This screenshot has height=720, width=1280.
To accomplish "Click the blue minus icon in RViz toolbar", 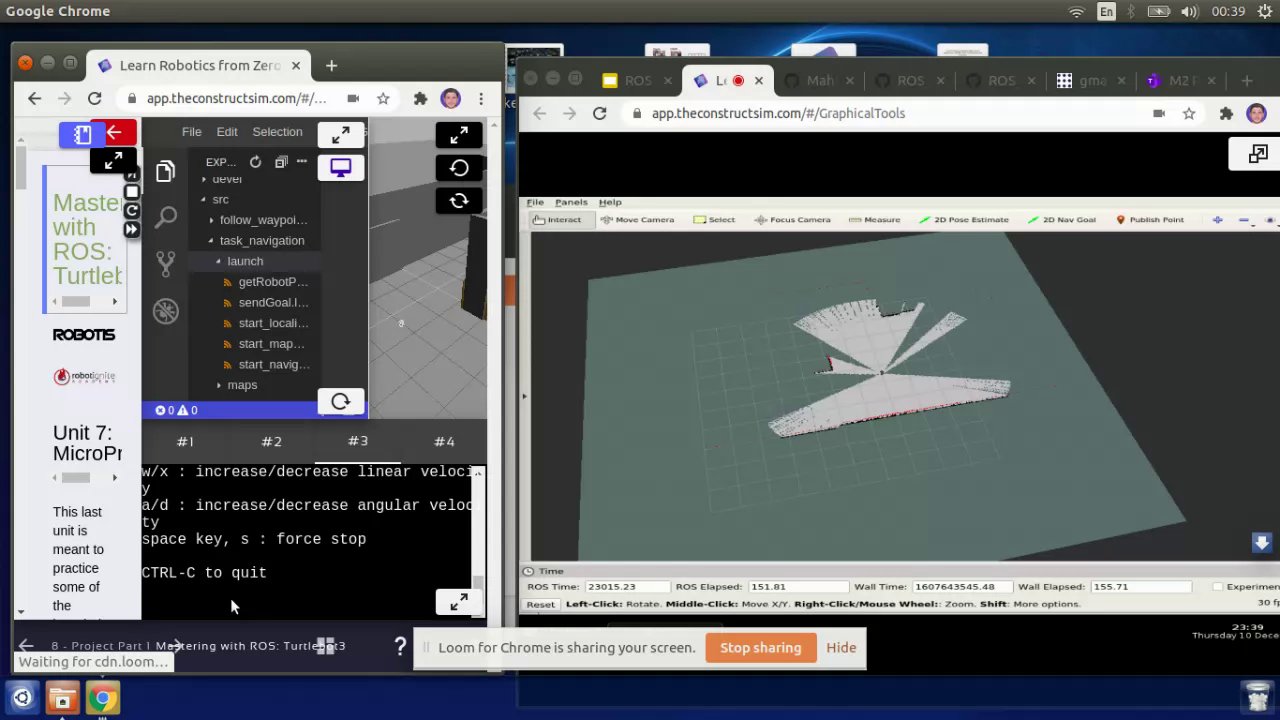I will 1244,220.
